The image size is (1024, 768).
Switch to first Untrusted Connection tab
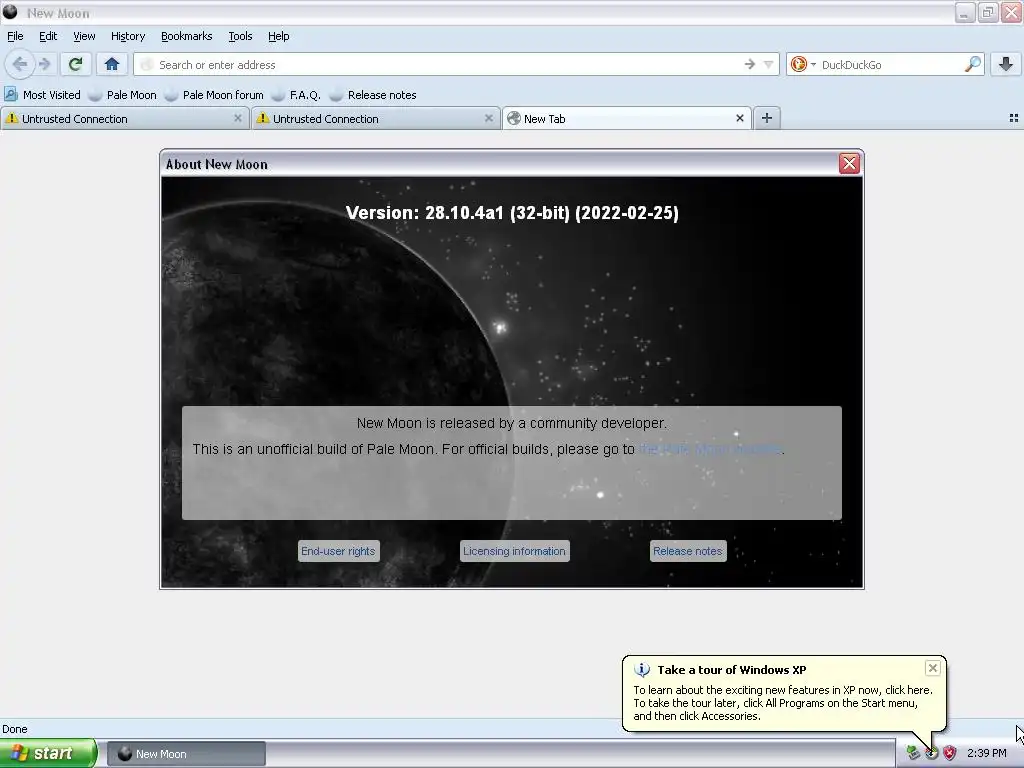[x=124, y=119]
